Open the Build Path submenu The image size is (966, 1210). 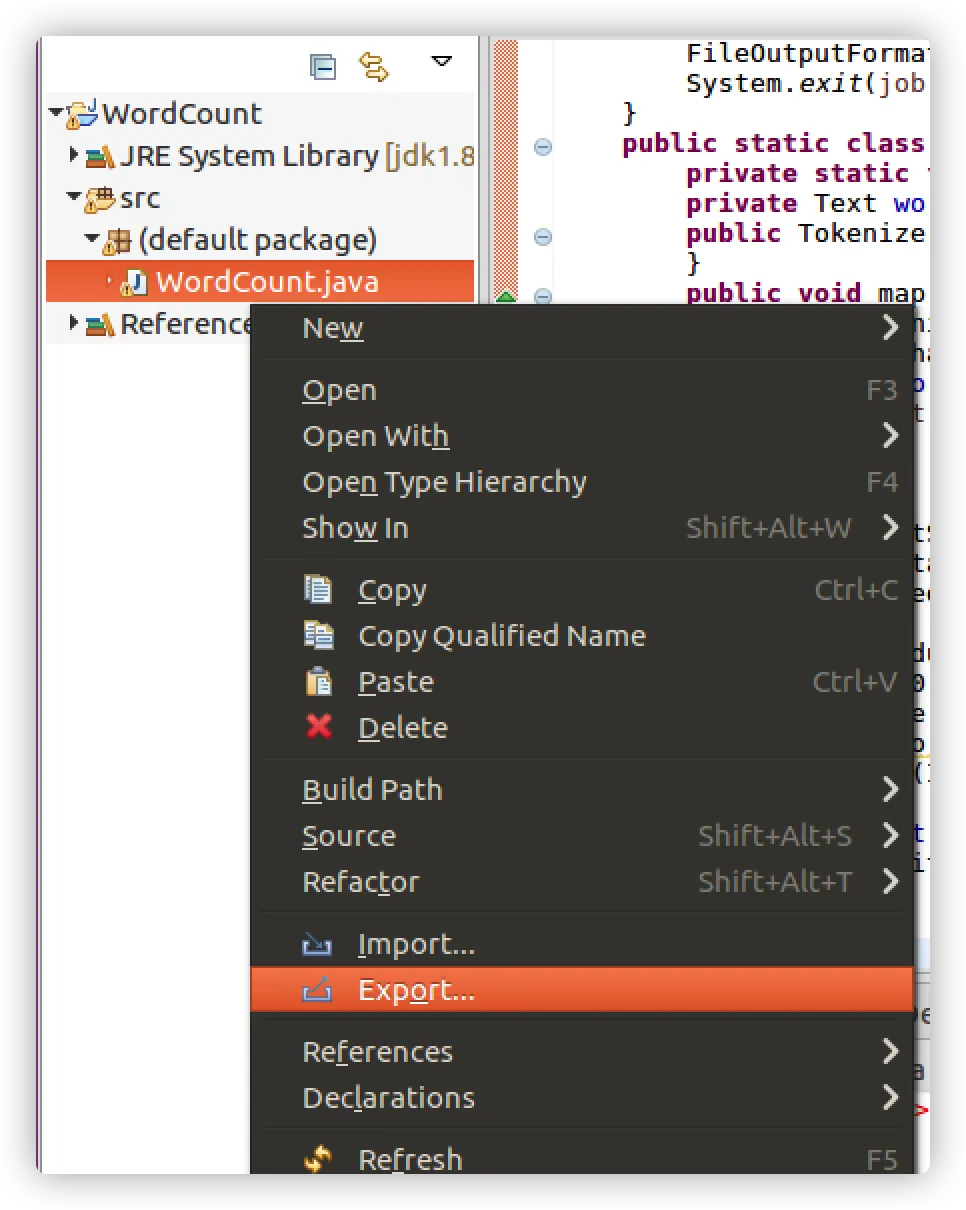[372, 790]
